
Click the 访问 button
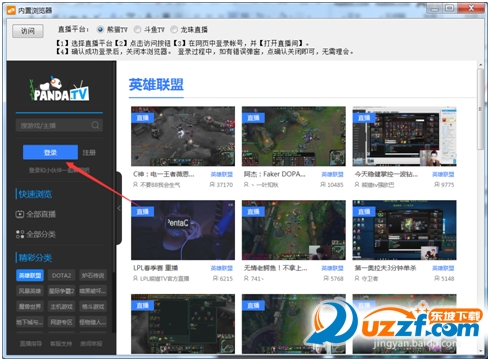(28, 31)
